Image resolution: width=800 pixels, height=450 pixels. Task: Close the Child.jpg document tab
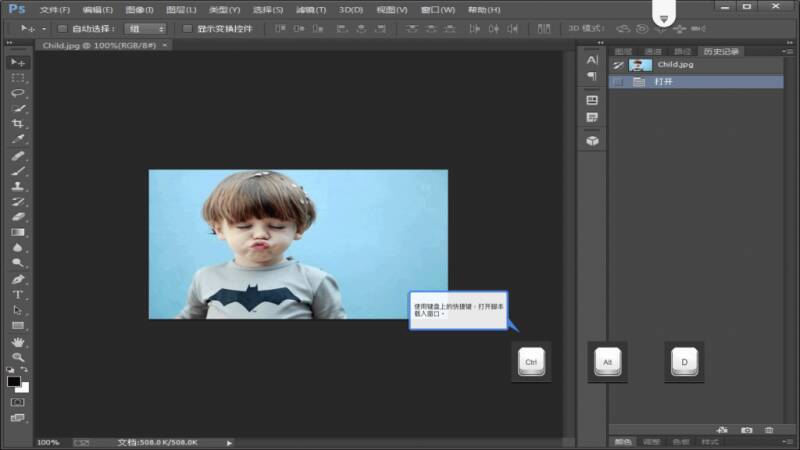point(165,45)
